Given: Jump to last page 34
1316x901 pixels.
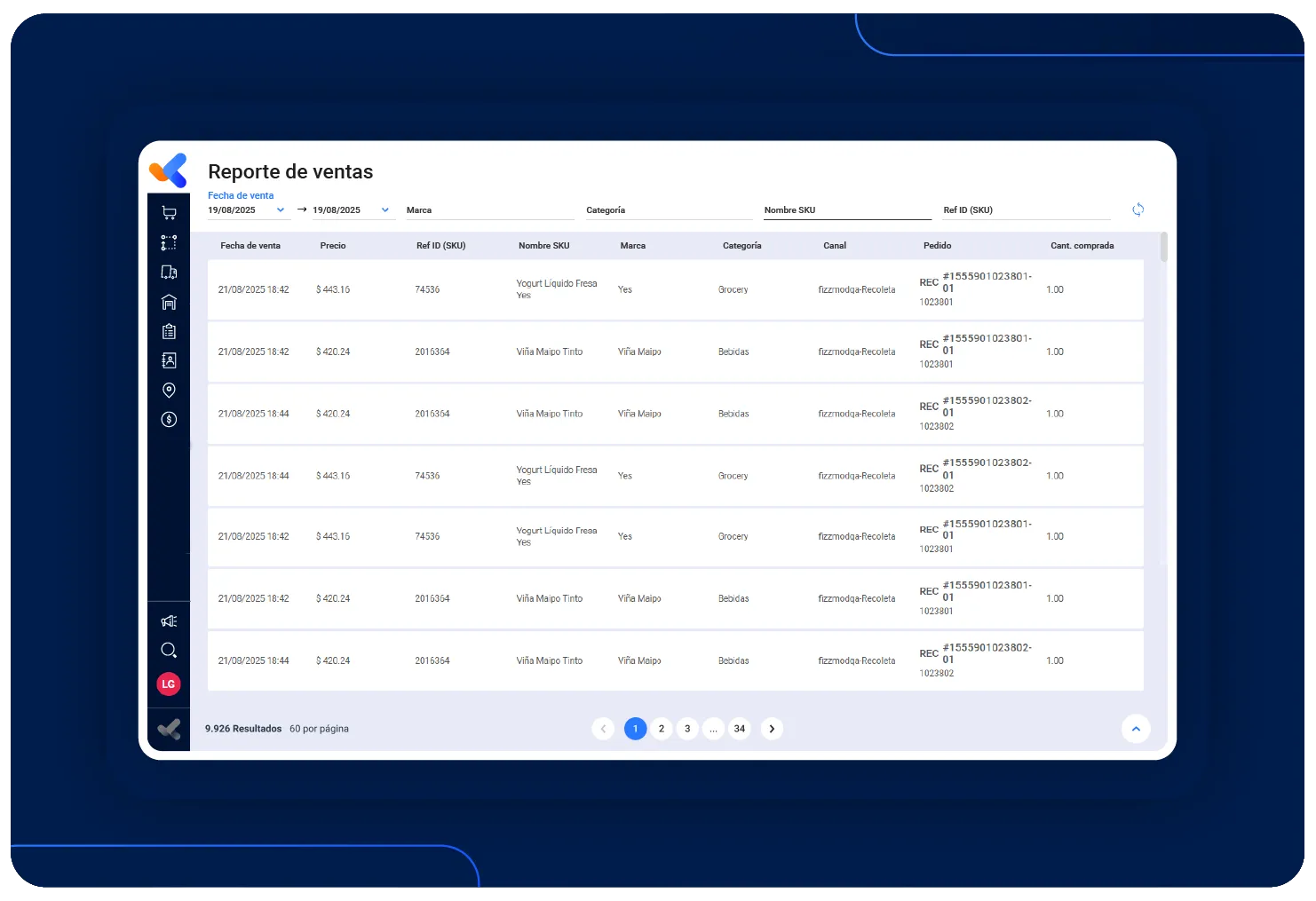Looking at the screenshot, I should (x=740, y=729).
